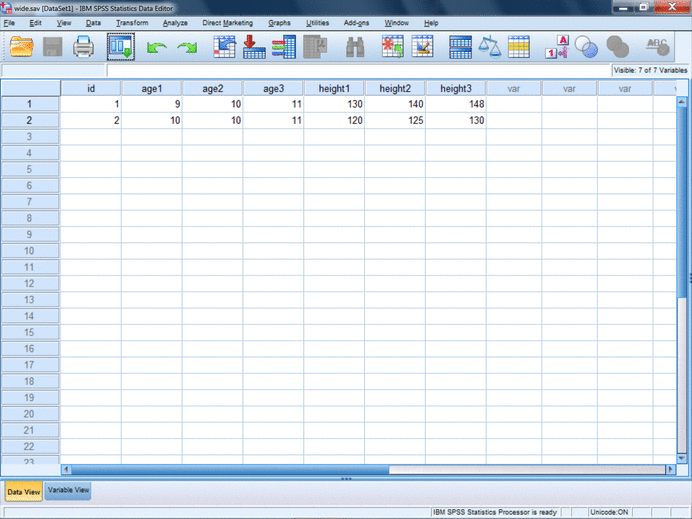692x519 pixels.
Task: Select the id column header
Action: [91, 88]
